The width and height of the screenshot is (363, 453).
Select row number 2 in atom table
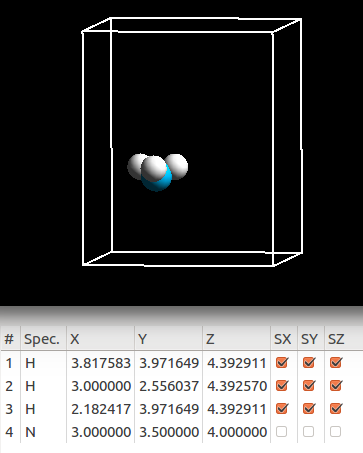(x=9, y=386)
